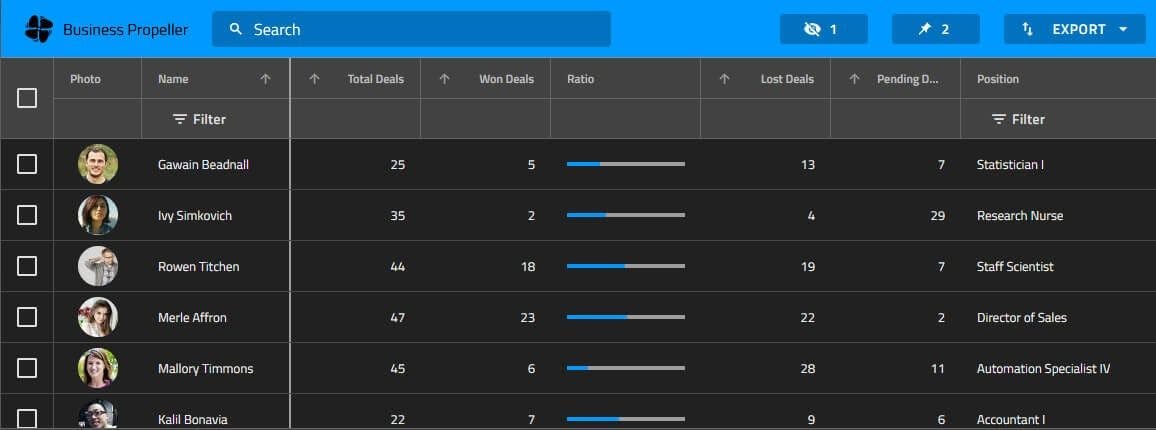This screenshot has width=1156, height=430.
Task: Click the Pending Deals sort arrow
Action: (854, 79)
